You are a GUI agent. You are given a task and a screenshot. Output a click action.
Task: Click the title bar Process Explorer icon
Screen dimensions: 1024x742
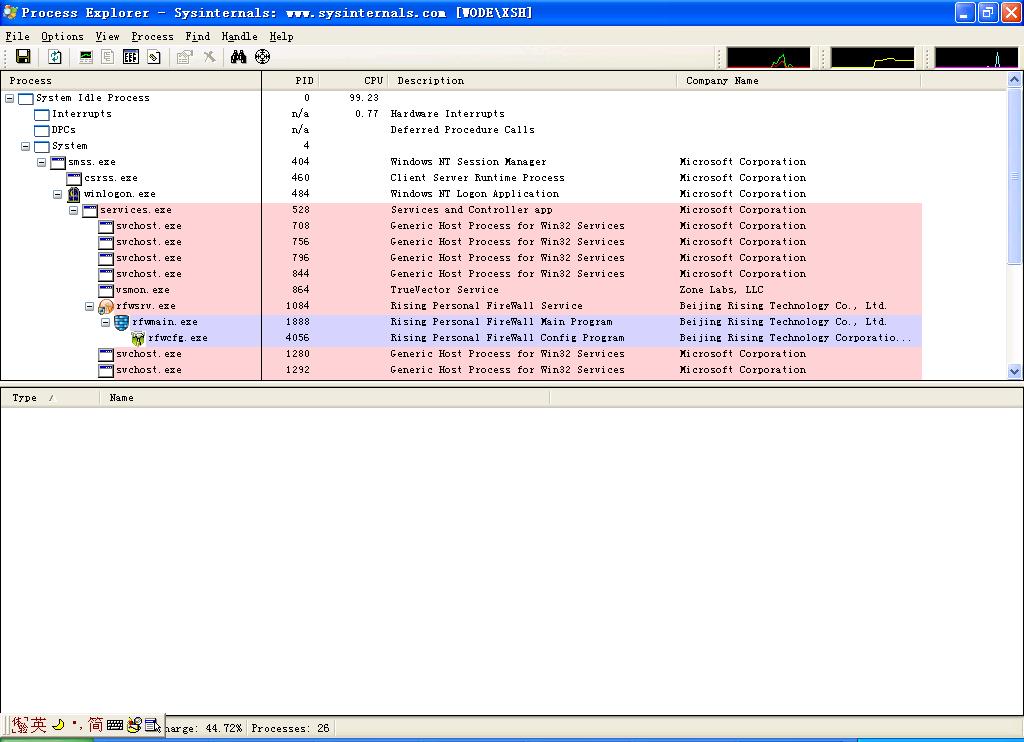coord(10,12)
